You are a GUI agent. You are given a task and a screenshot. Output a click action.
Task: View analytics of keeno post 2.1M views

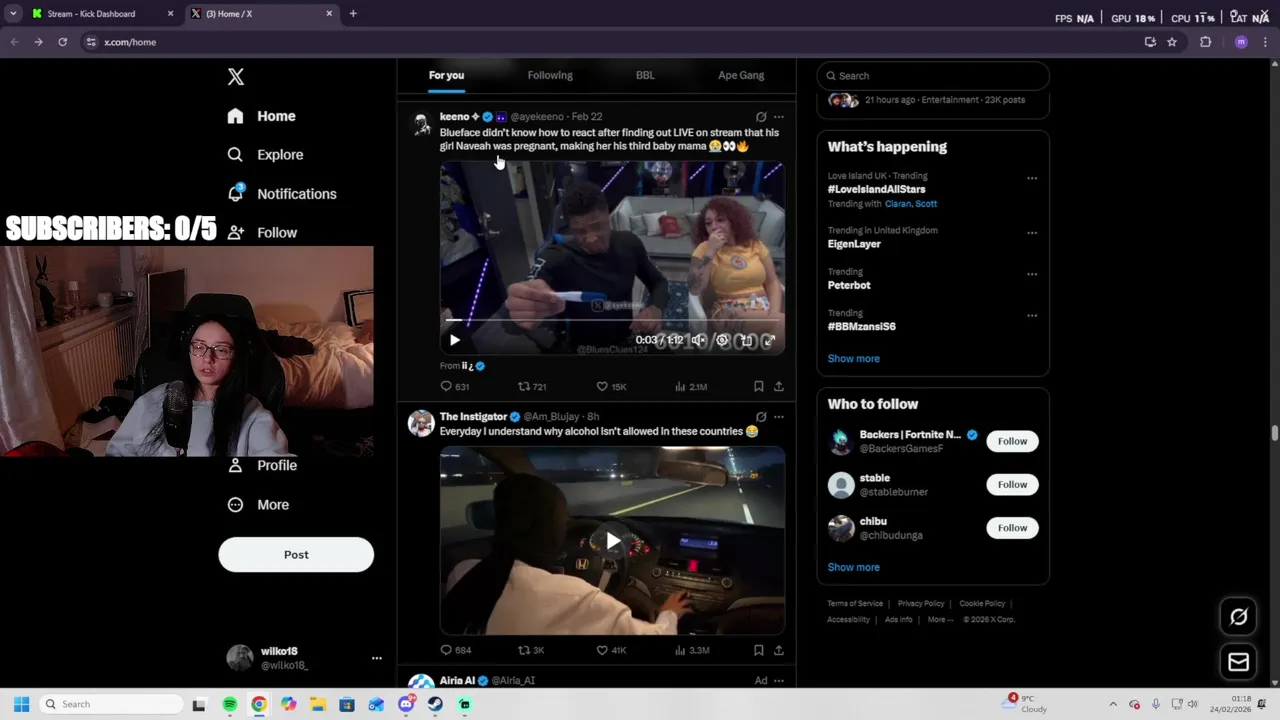point(691,386)
